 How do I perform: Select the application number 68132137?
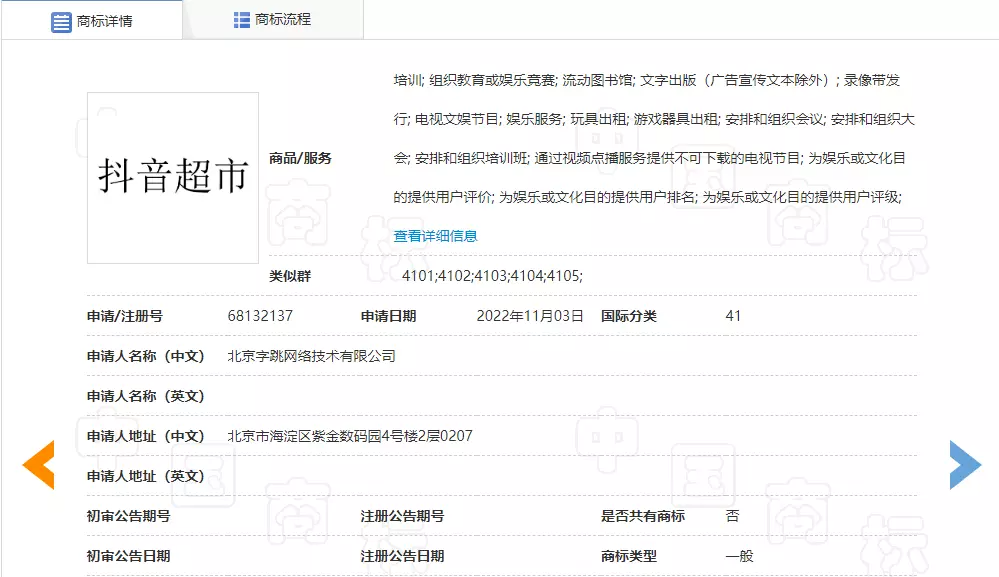[x=260, y=316]
